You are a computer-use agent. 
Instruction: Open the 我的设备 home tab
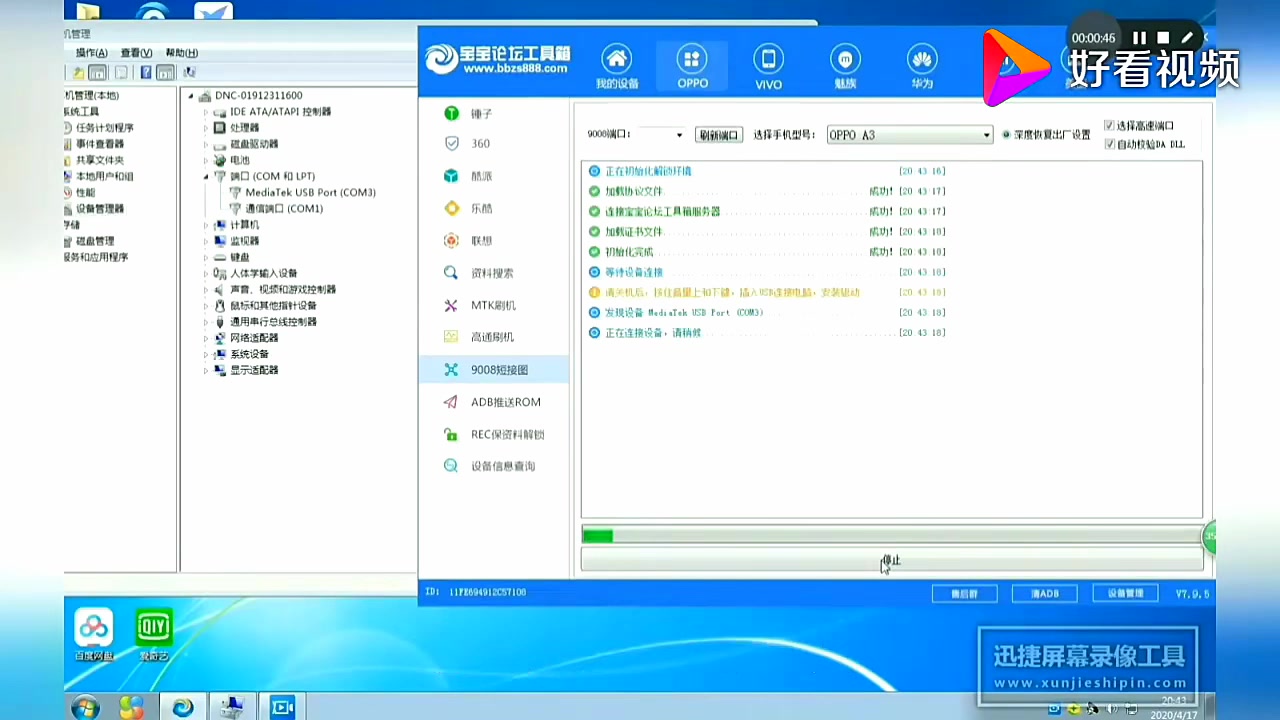tap(616, 67)
